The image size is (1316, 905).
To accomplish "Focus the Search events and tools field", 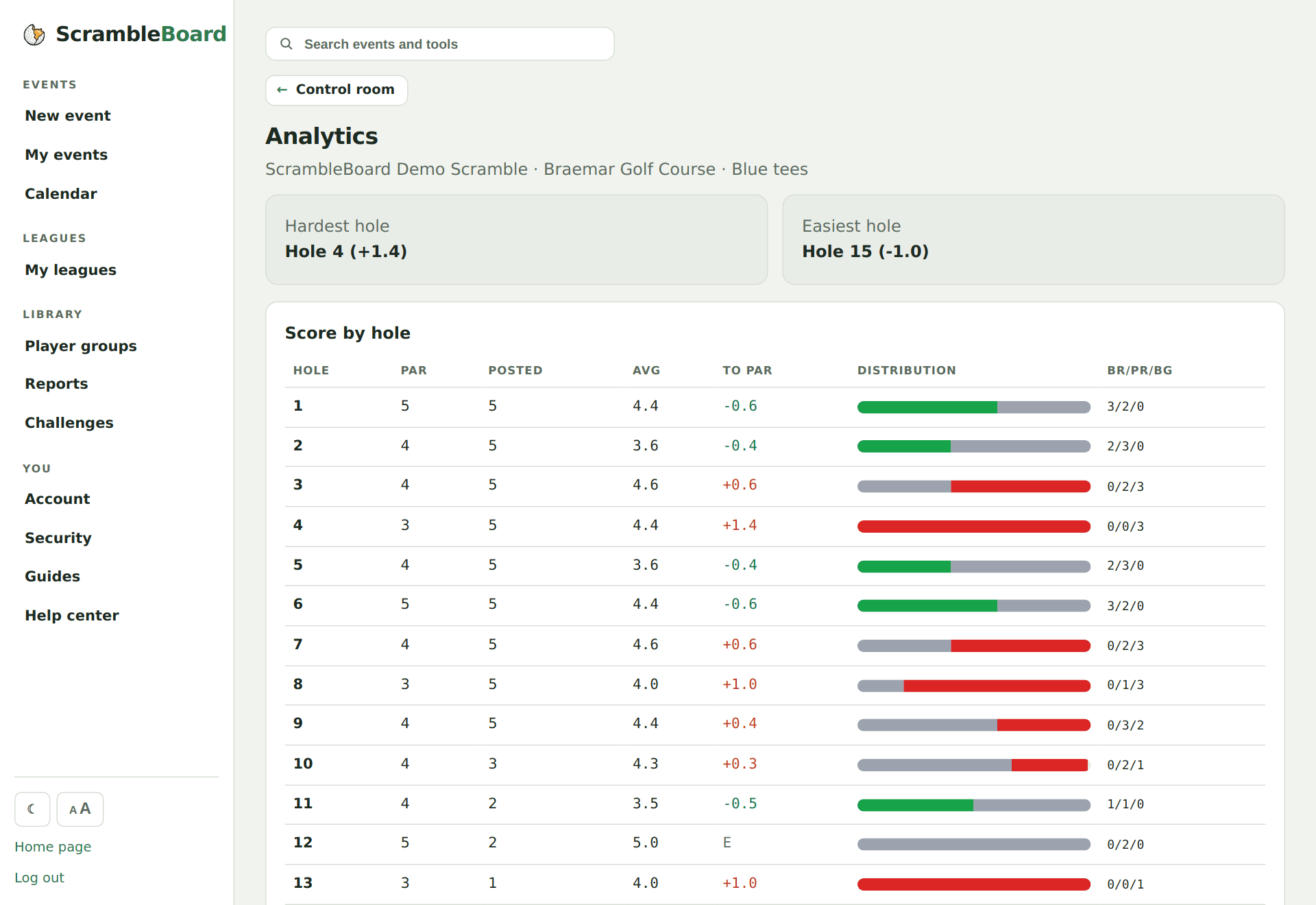I will click(440, 44).
